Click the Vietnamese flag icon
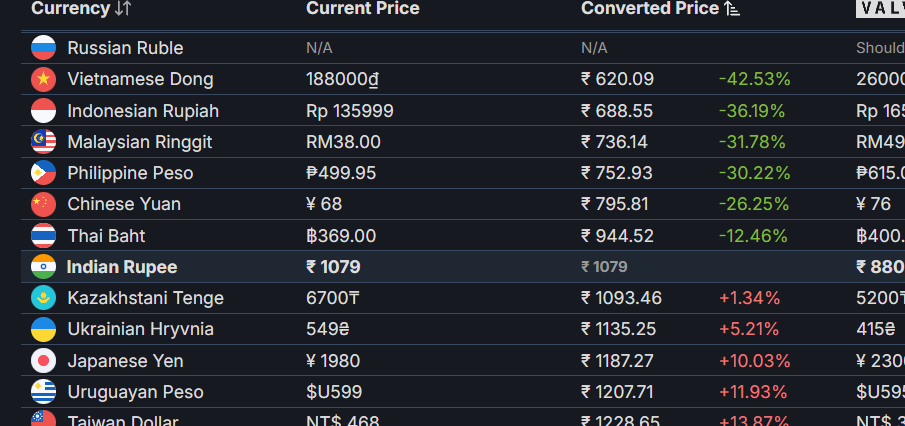This screenshot has height=426, width=905. pyautogui.click(x=43, y=79)
